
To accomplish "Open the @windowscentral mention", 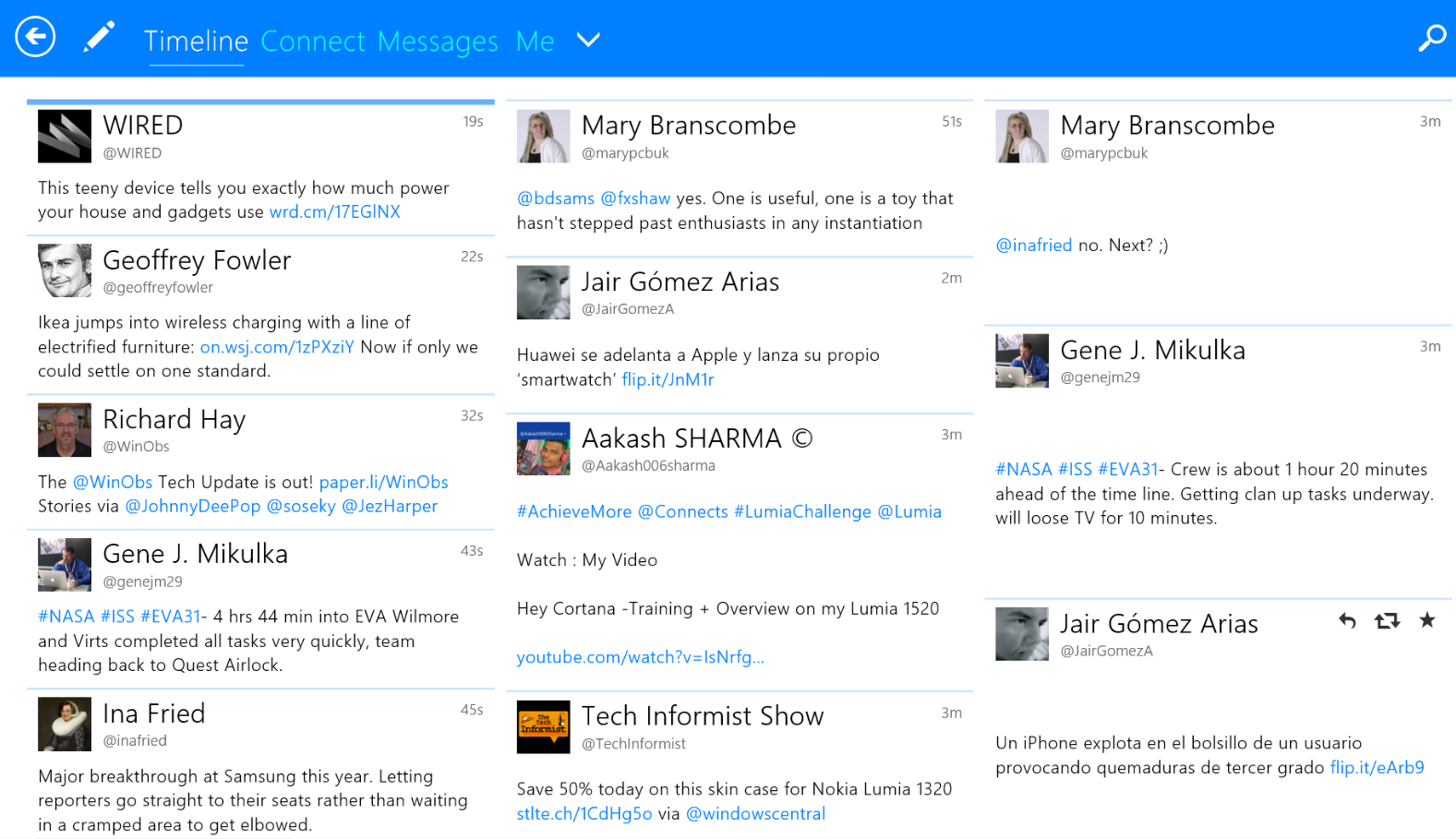I will pos(755,814).
